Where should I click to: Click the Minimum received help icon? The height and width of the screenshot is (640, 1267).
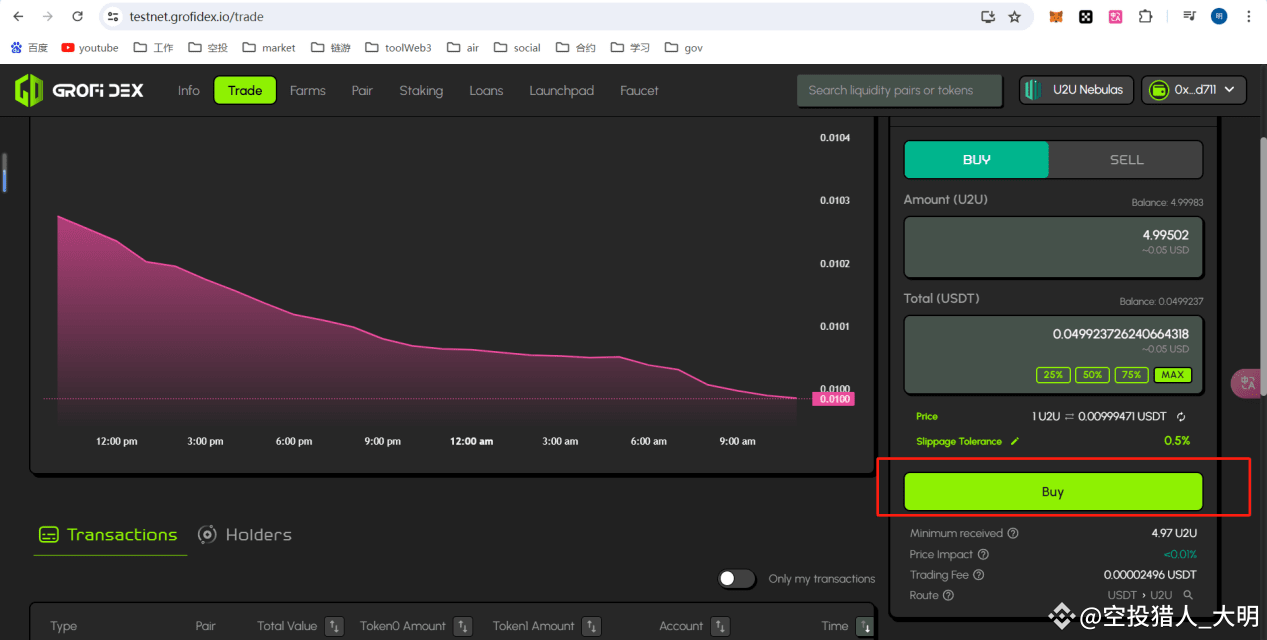[1013, 533]
